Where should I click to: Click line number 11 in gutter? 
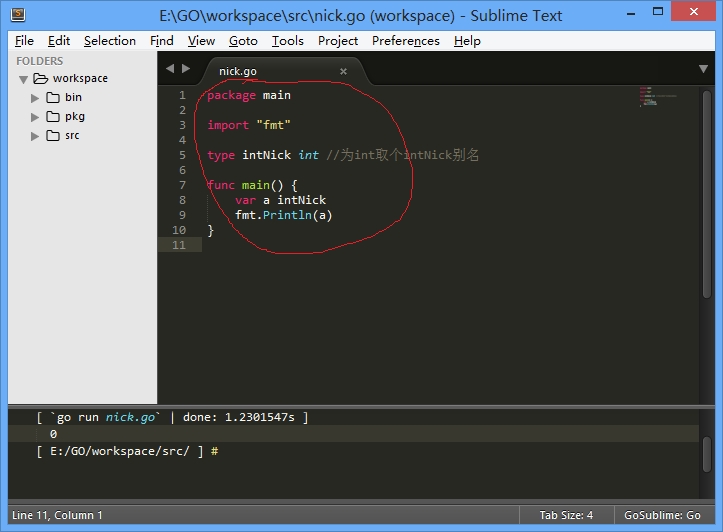pos(179,245)
